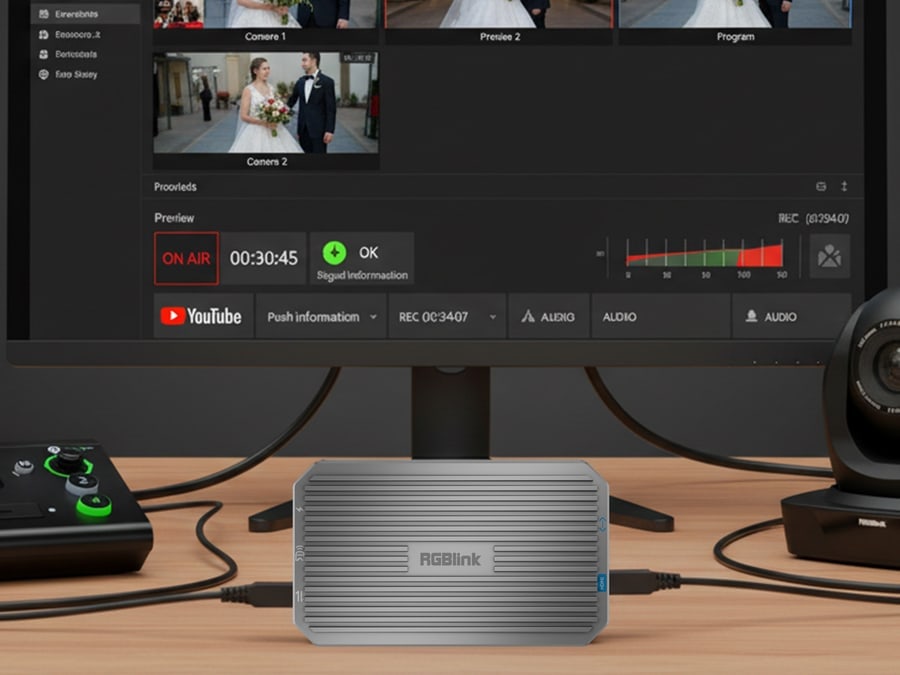900x675 pixels.
Task: Click the triangle icon on ALIEIG button
Action: tap(528, 316)
